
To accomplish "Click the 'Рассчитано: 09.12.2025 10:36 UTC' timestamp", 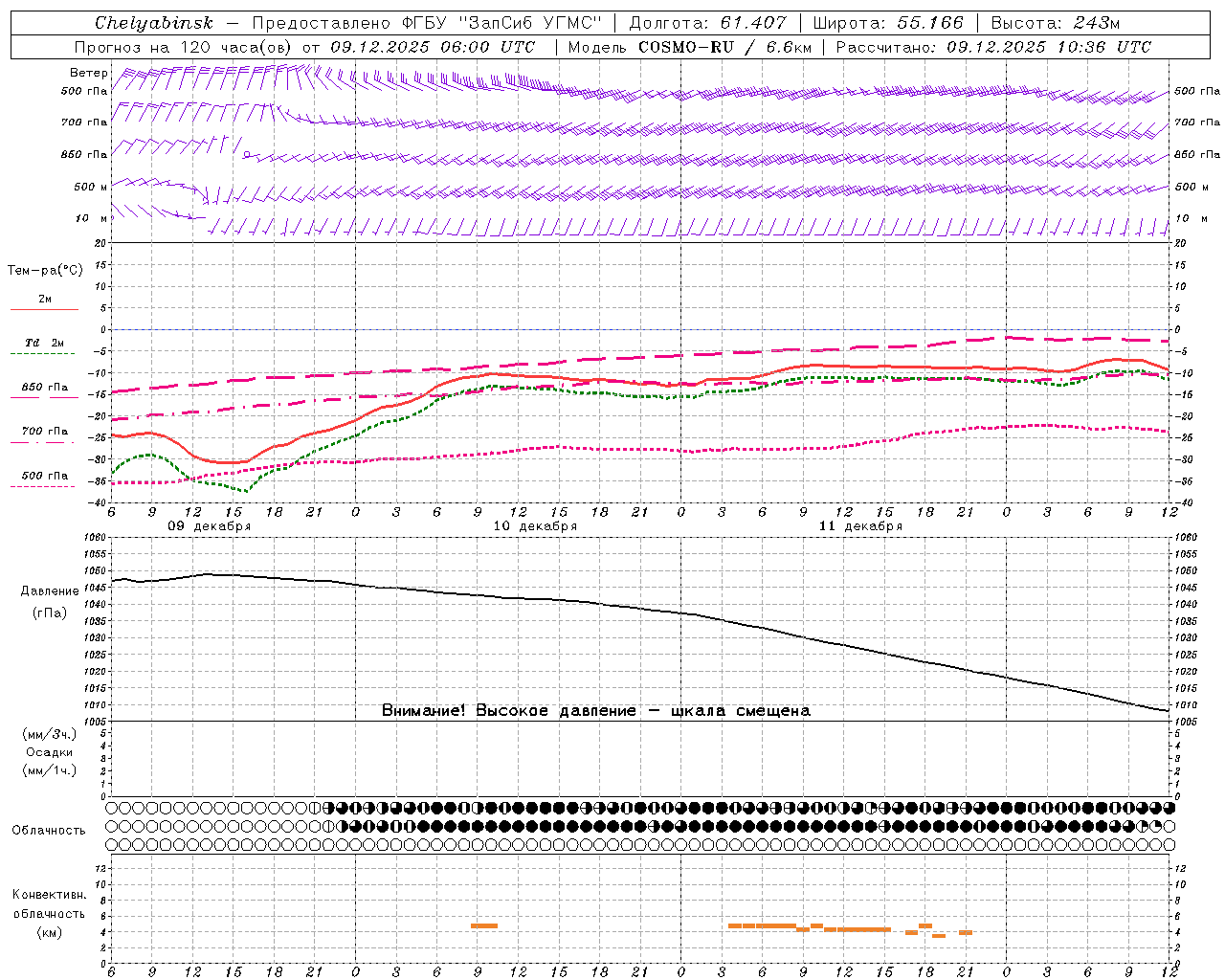I will [x=993, y=47].
